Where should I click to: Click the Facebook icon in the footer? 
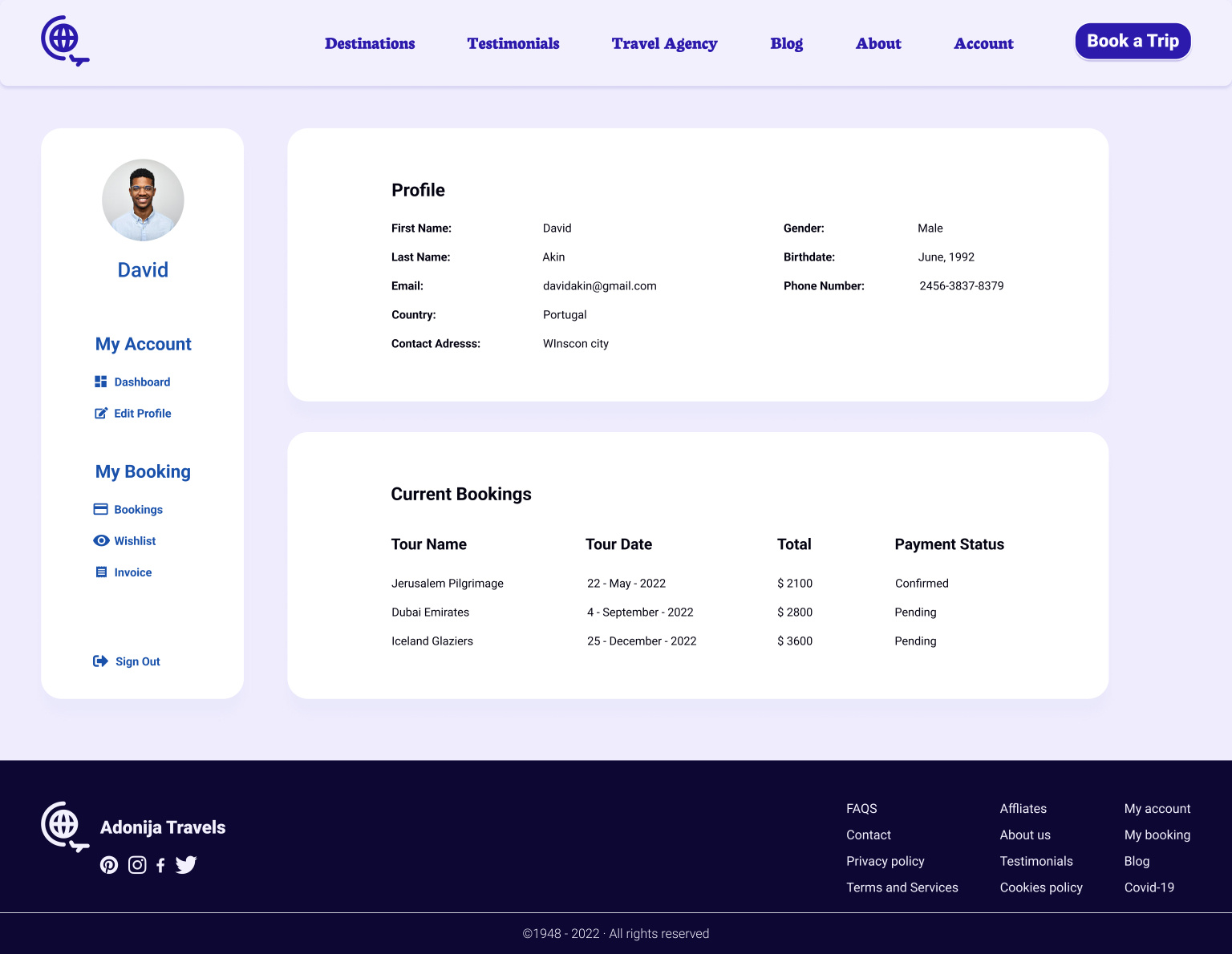pyautogui.click(x=160, y=865)
